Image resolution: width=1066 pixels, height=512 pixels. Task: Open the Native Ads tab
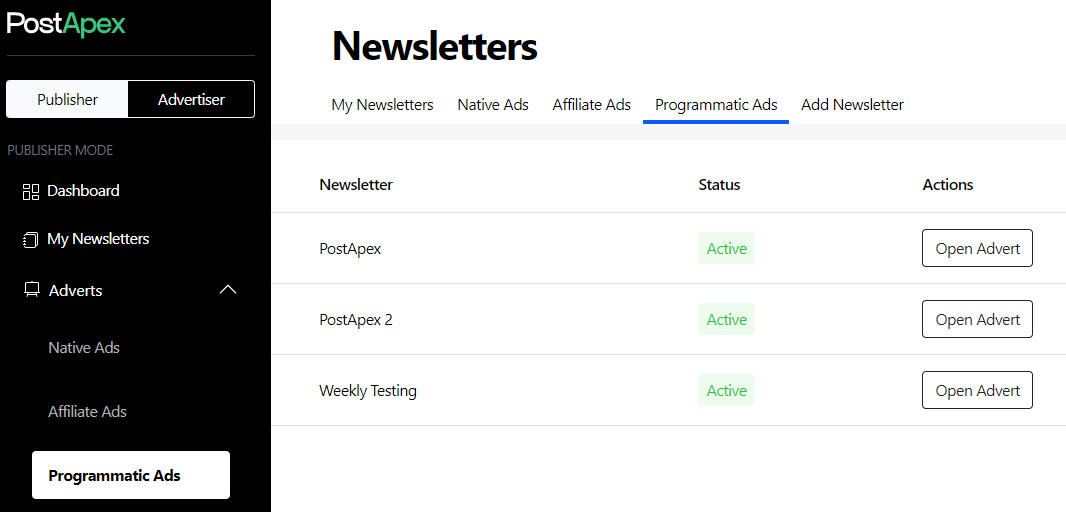493,104
